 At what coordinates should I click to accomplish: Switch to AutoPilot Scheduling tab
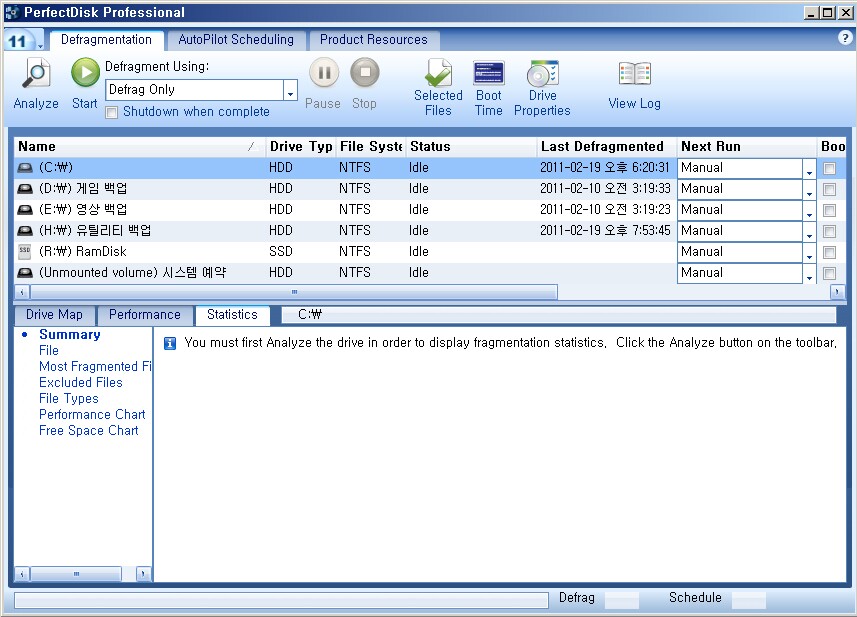236,40
